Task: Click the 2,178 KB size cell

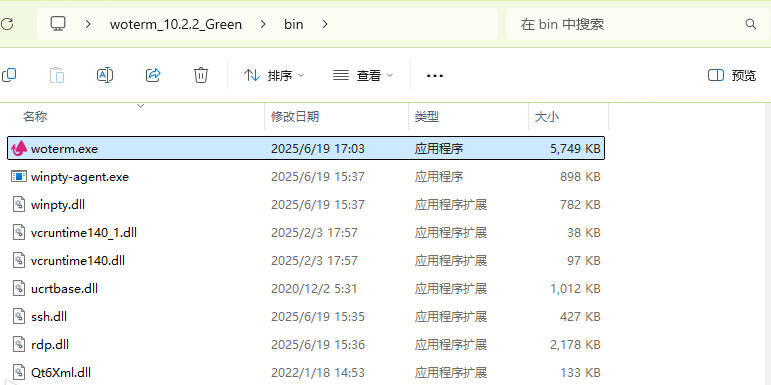Action: 575,345
